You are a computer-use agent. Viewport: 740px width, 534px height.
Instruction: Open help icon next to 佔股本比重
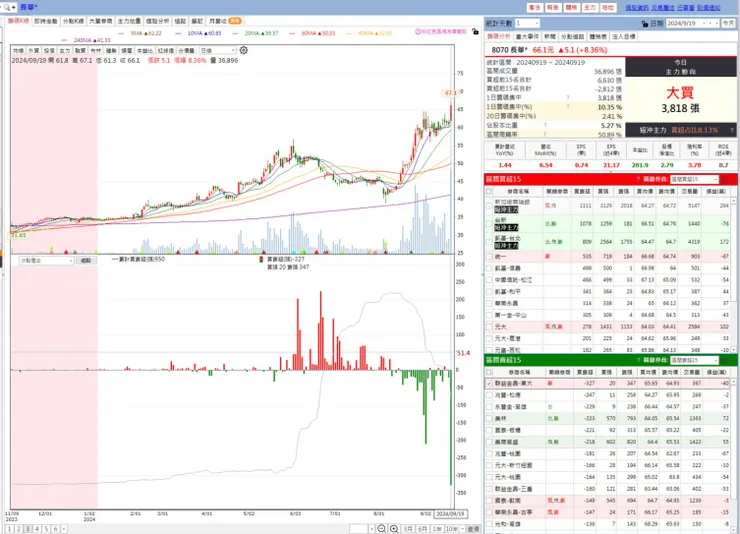[x=545, y=125]
